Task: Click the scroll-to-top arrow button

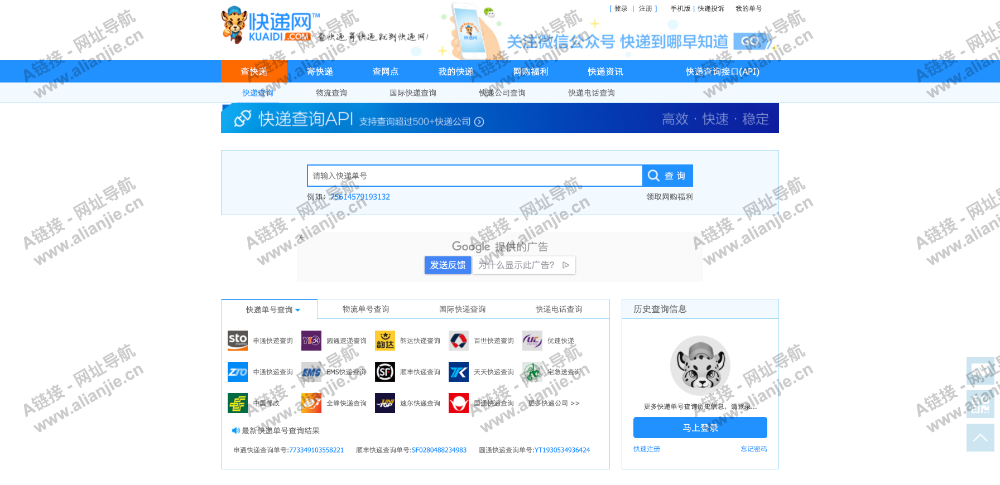Action: click(x=980, y=437)
